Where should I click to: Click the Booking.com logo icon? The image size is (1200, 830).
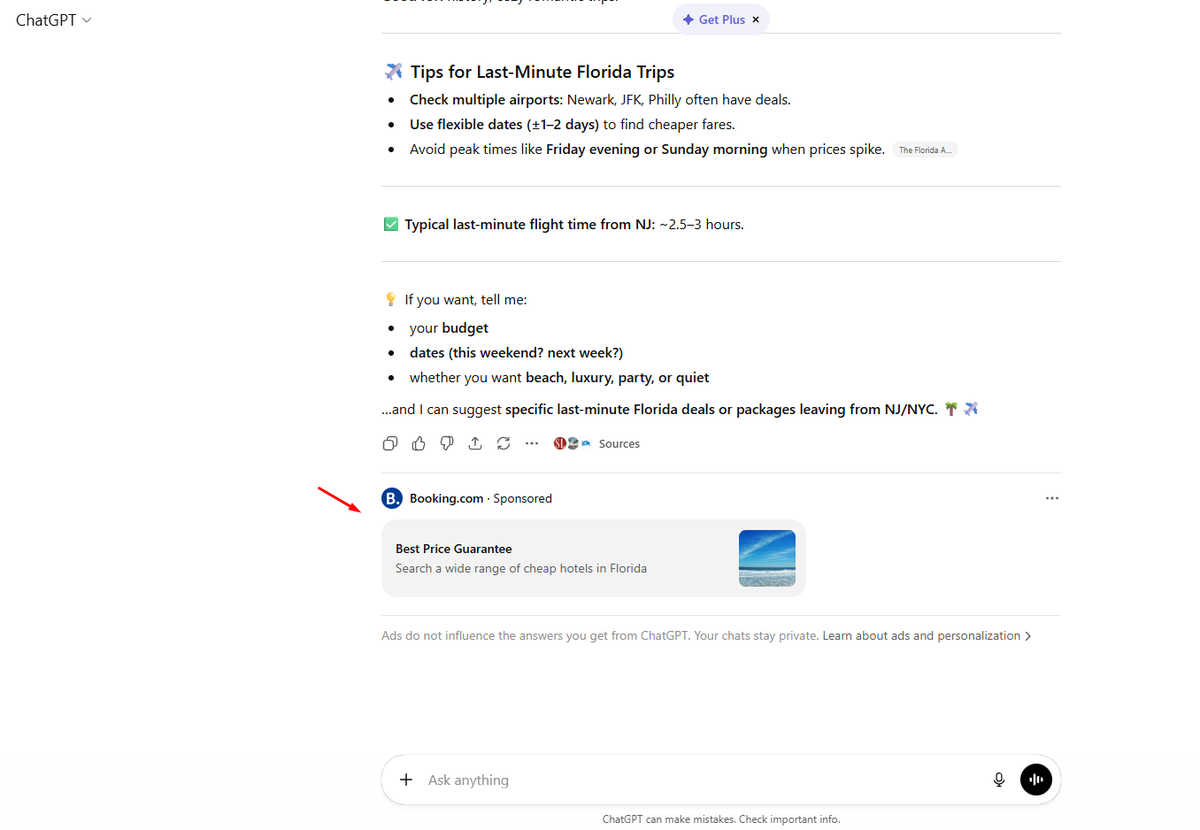point(392,498)
